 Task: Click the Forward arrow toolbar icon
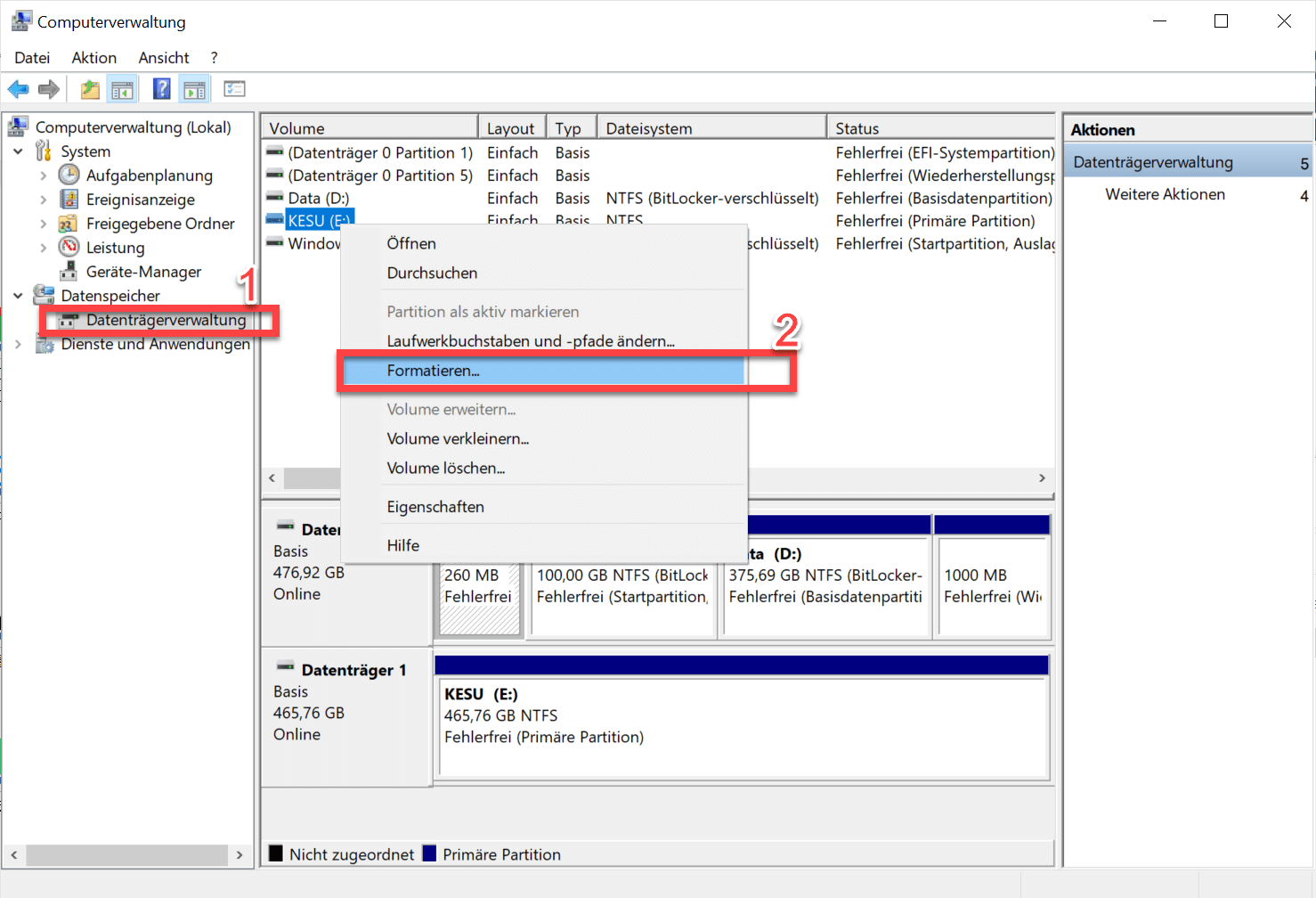pos(49,89)
